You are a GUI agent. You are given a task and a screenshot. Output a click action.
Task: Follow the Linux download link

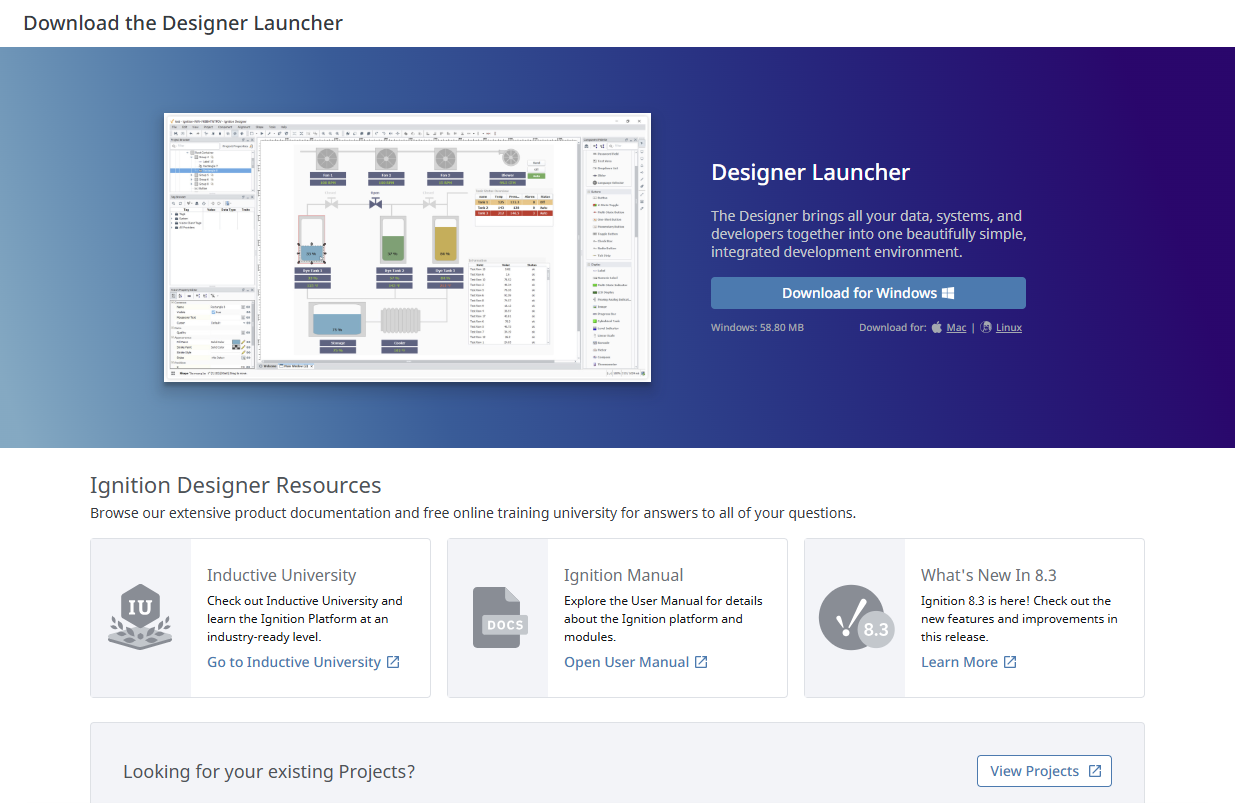(x=1008, y=327)
